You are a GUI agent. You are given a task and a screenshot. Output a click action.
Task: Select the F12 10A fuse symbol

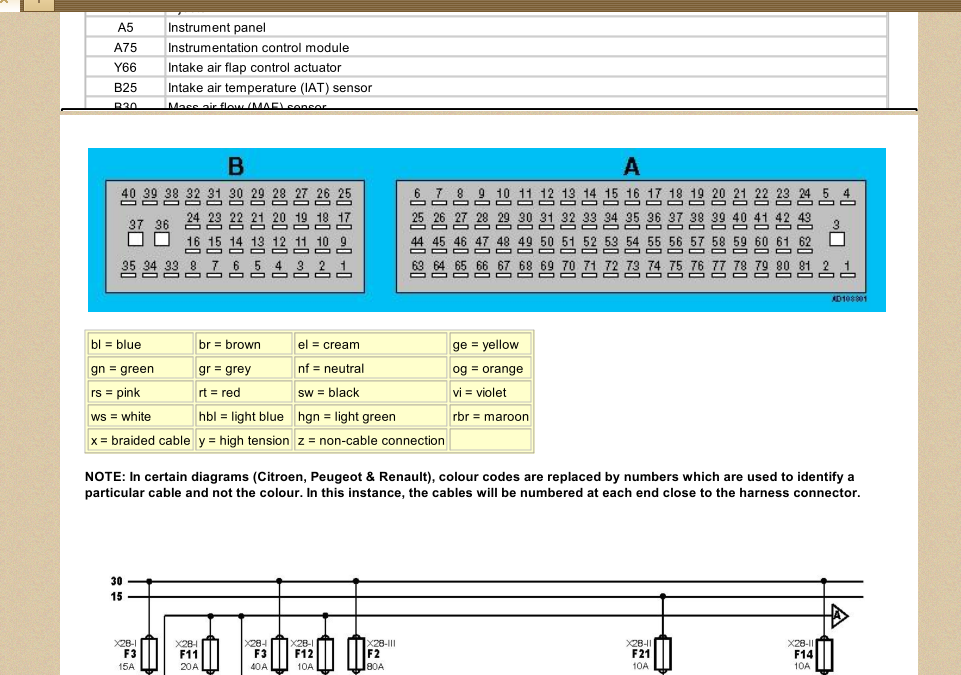pyautogui.click(x=325, y=654)
